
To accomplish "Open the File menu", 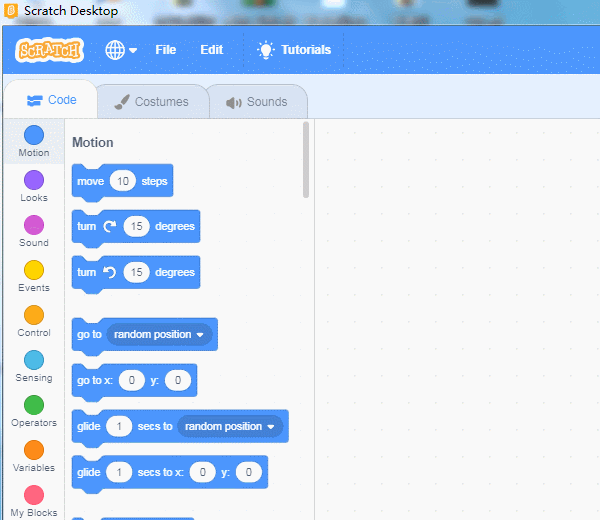I will click(x=165, y=50).
